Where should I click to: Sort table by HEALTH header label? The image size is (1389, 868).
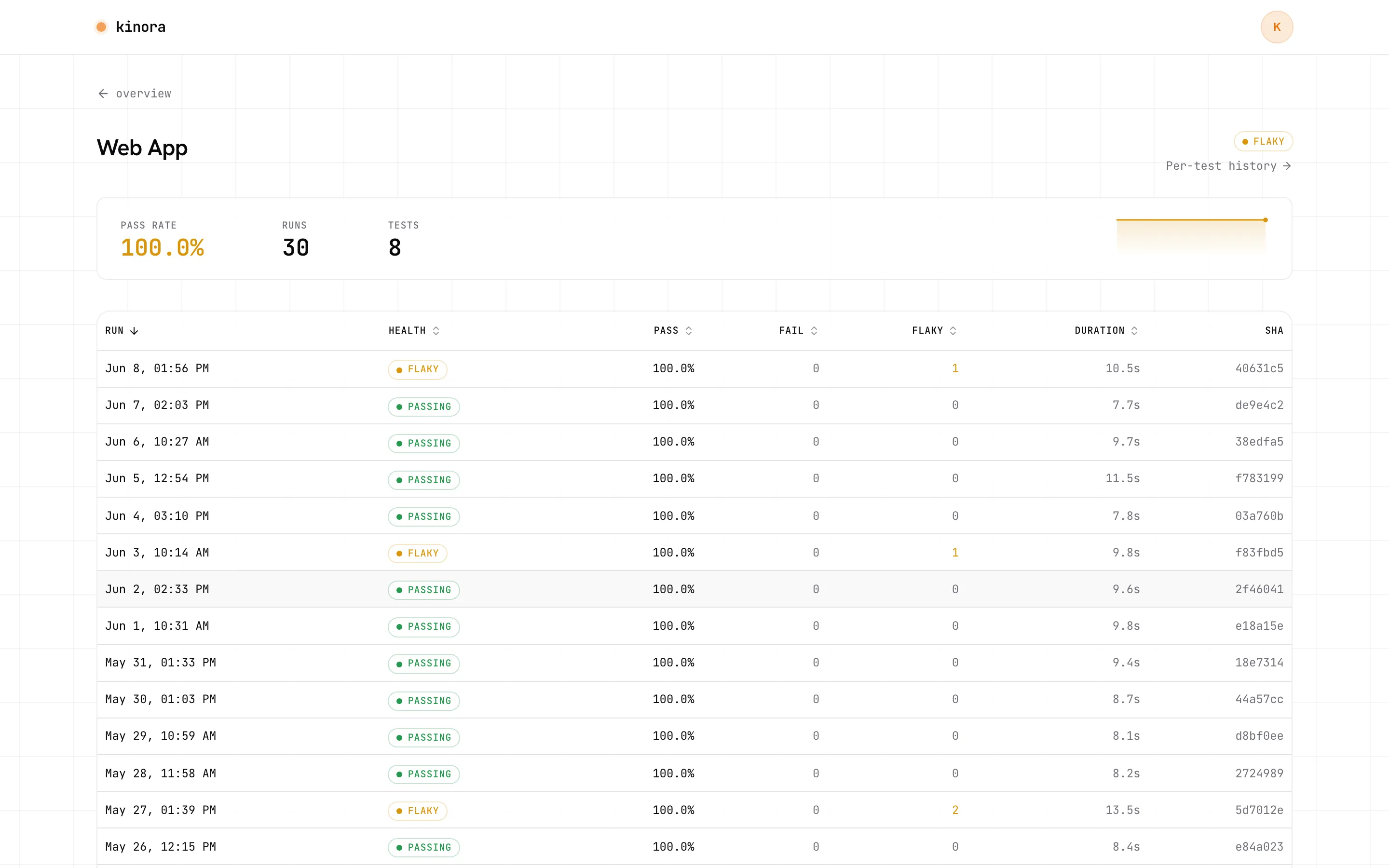click(x=407, y=331)
